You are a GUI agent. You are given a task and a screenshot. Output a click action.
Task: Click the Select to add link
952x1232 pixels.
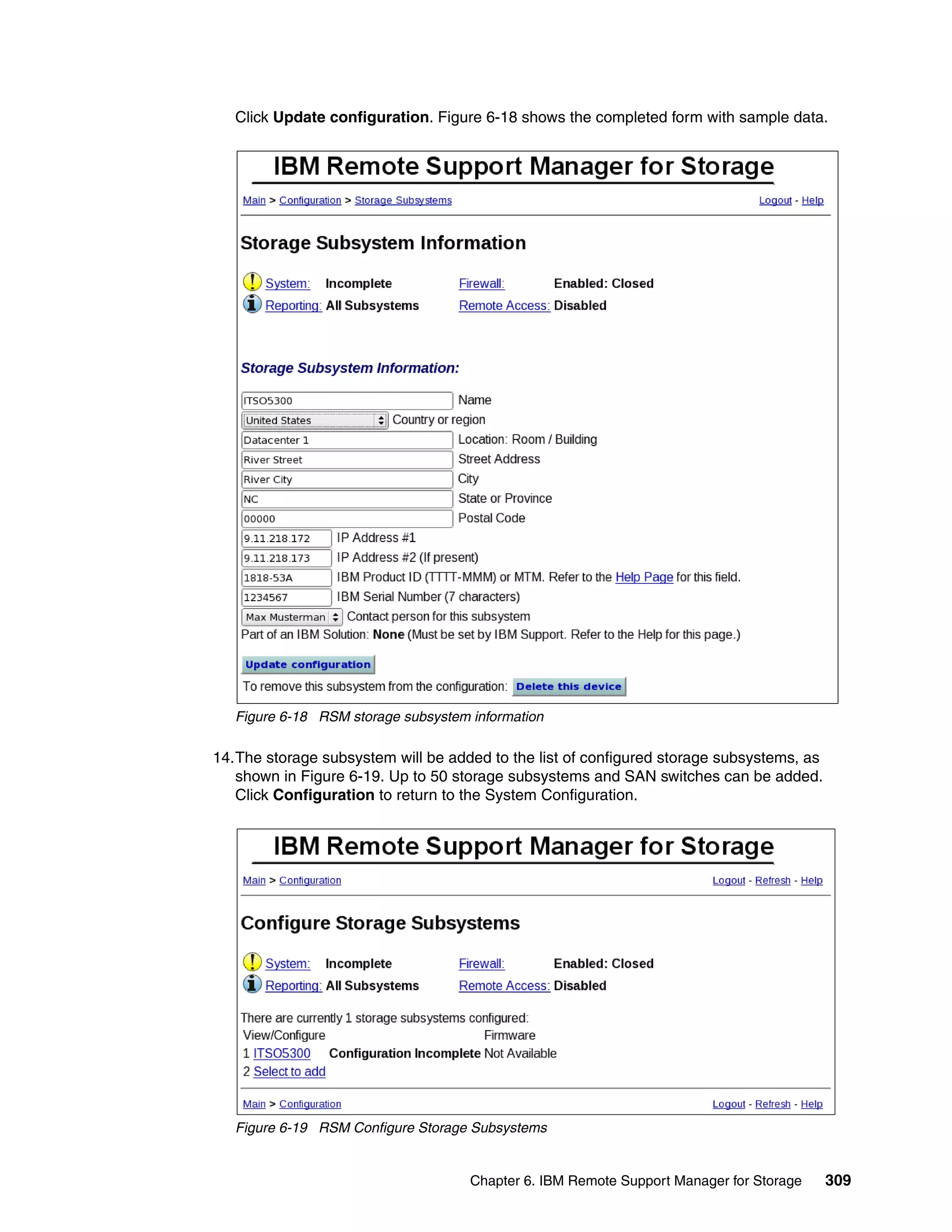pyautogui.click(x=289, y=1072)
